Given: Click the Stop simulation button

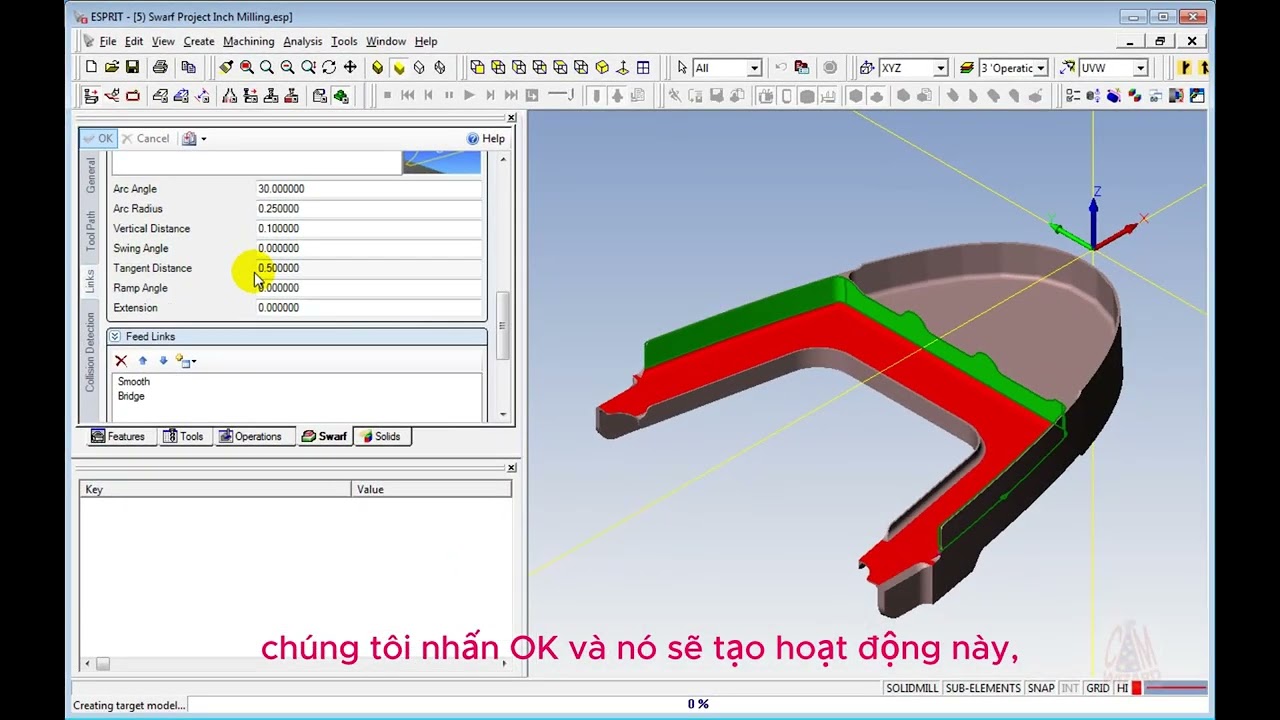Looking at the screenshot, I should 387,95.
